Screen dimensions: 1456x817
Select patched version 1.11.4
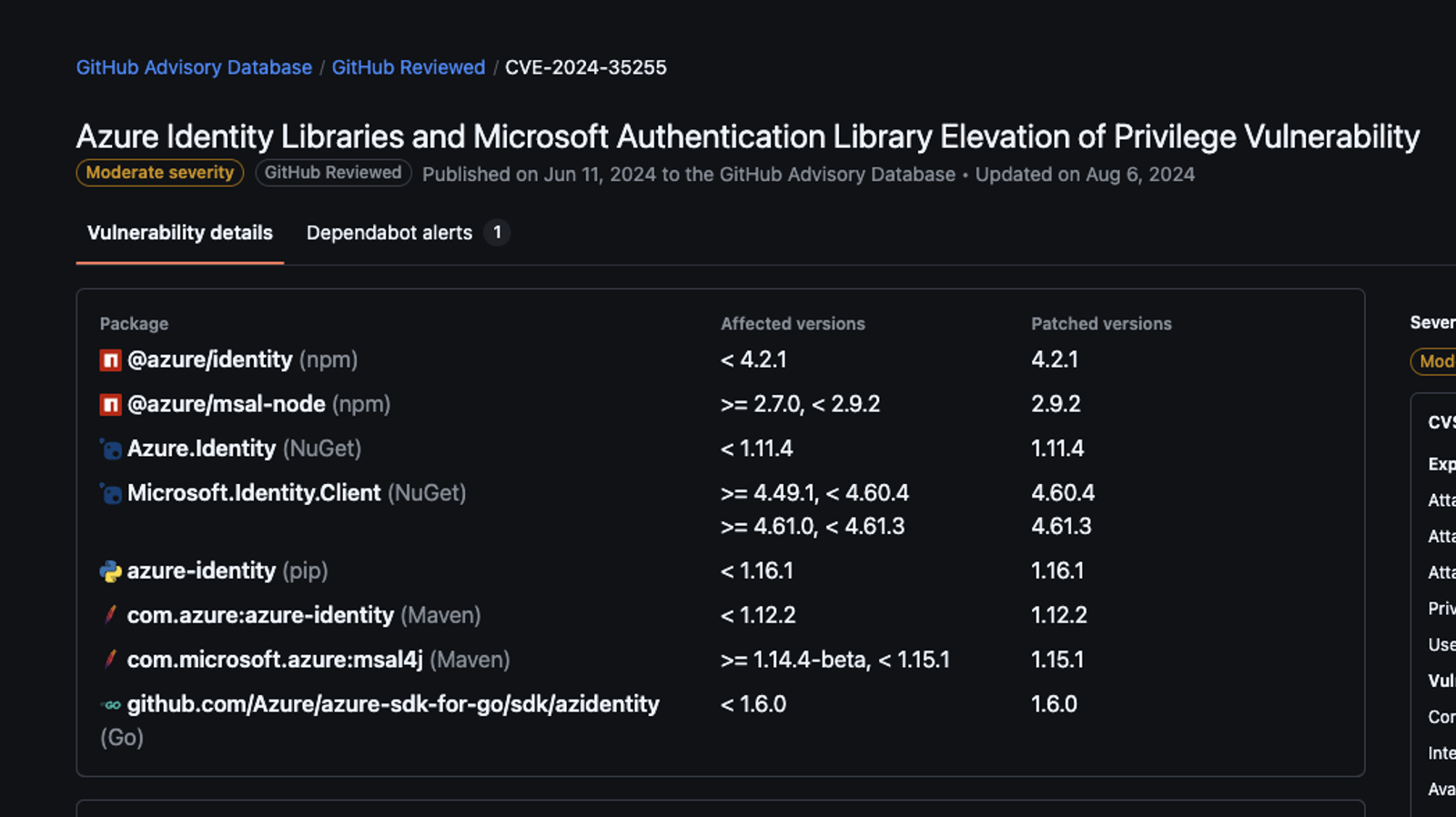(x=1057, y=449)
